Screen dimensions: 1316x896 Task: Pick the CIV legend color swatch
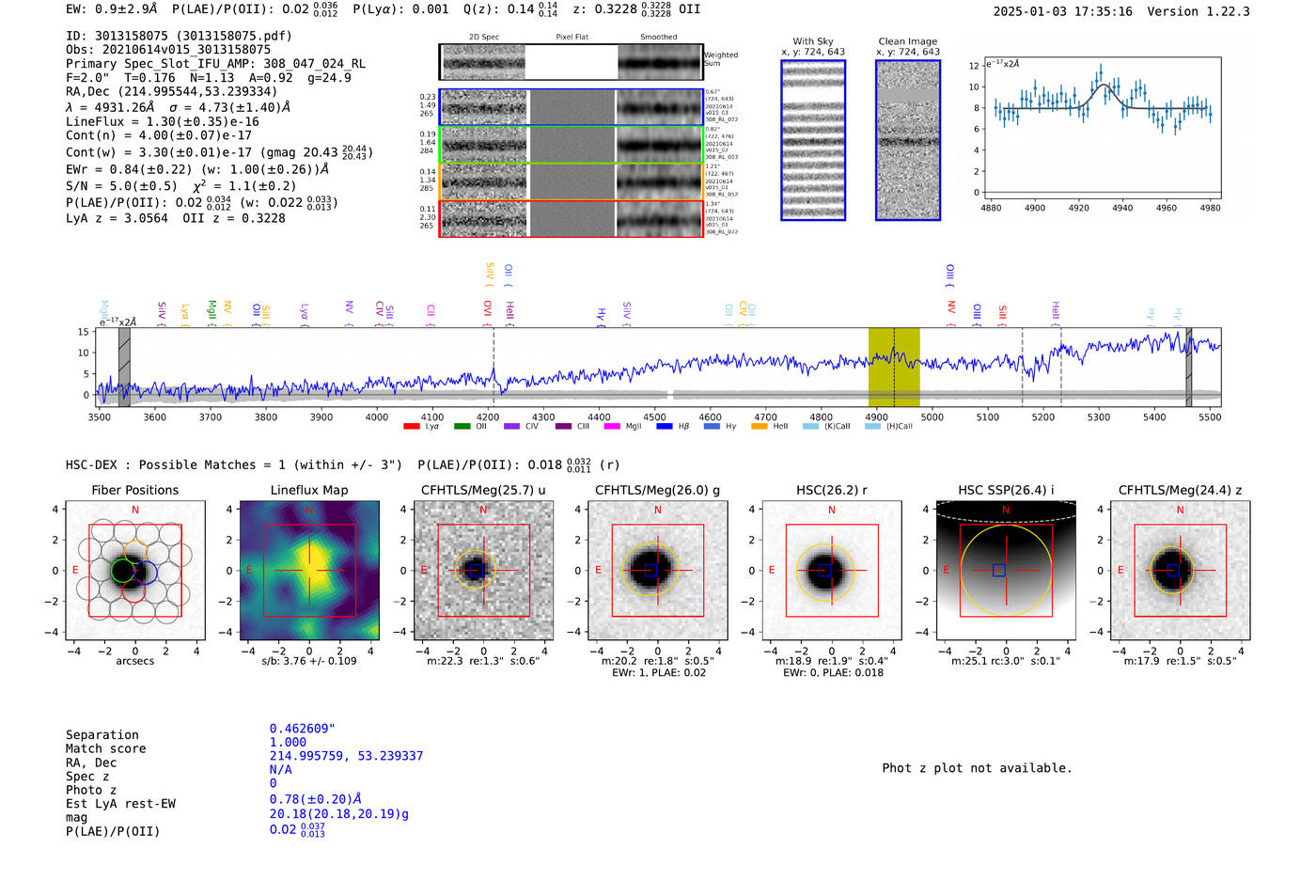pyautogui.click(x=511, y=427)
